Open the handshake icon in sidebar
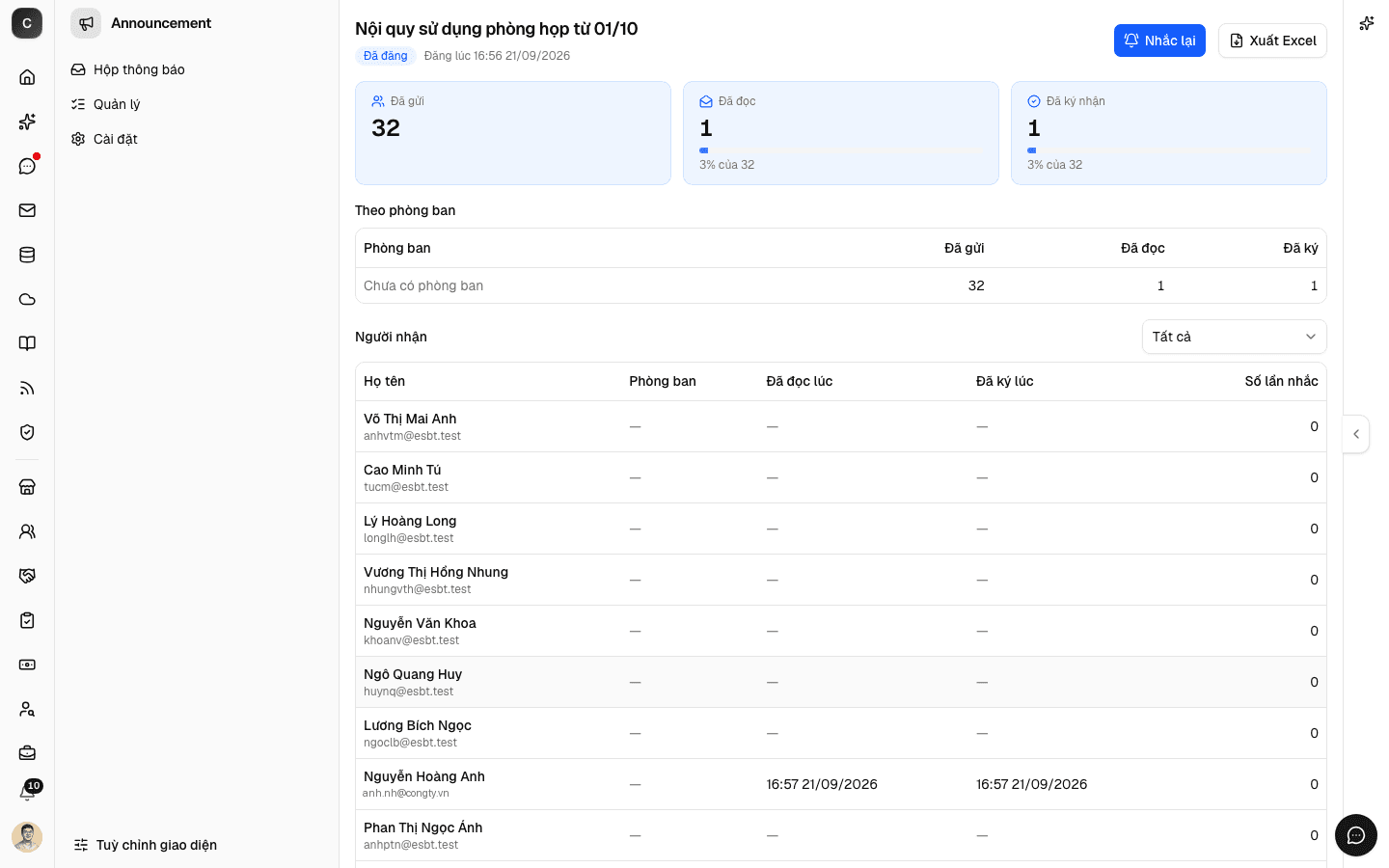Viewport: 1389px width, 868px height. pyautogui.click(x=27, y=576)
